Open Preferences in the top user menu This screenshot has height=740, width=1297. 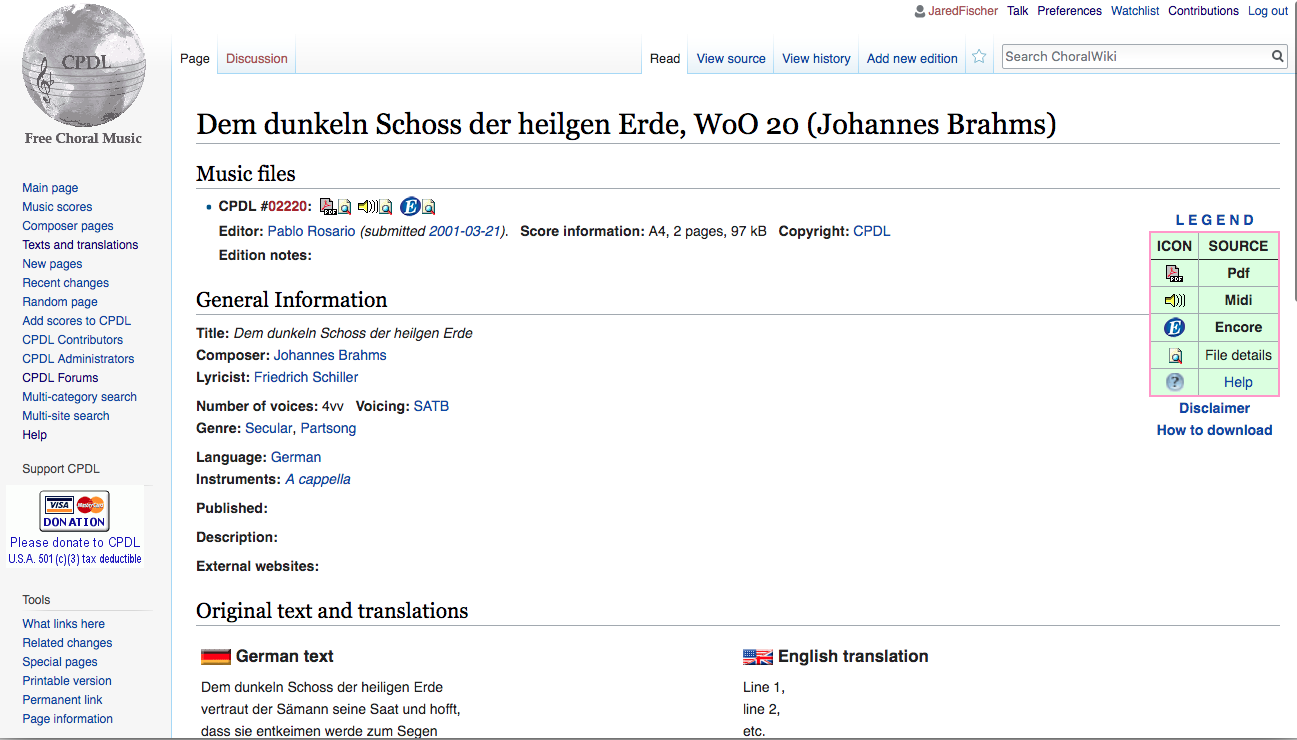click(x=1069, y=11)
